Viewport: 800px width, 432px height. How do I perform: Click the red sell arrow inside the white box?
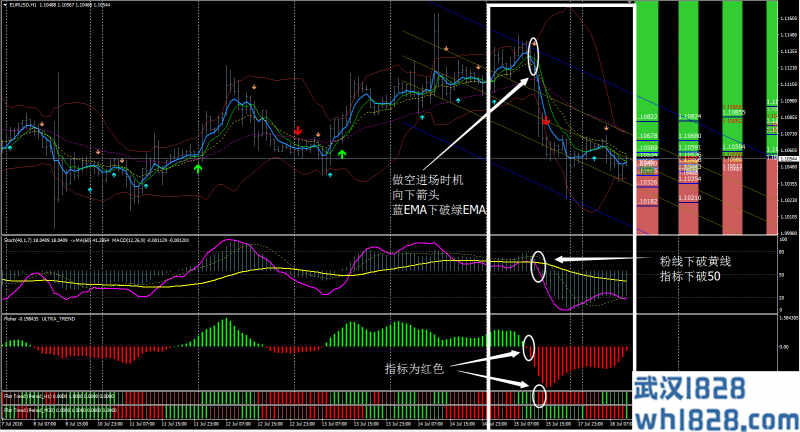pyautogui.click(x=545, y=121)
